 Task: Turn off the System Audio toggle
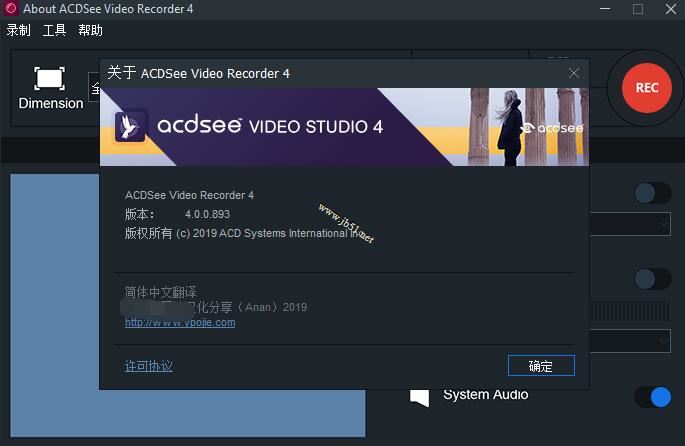click(x=653, y=397)
